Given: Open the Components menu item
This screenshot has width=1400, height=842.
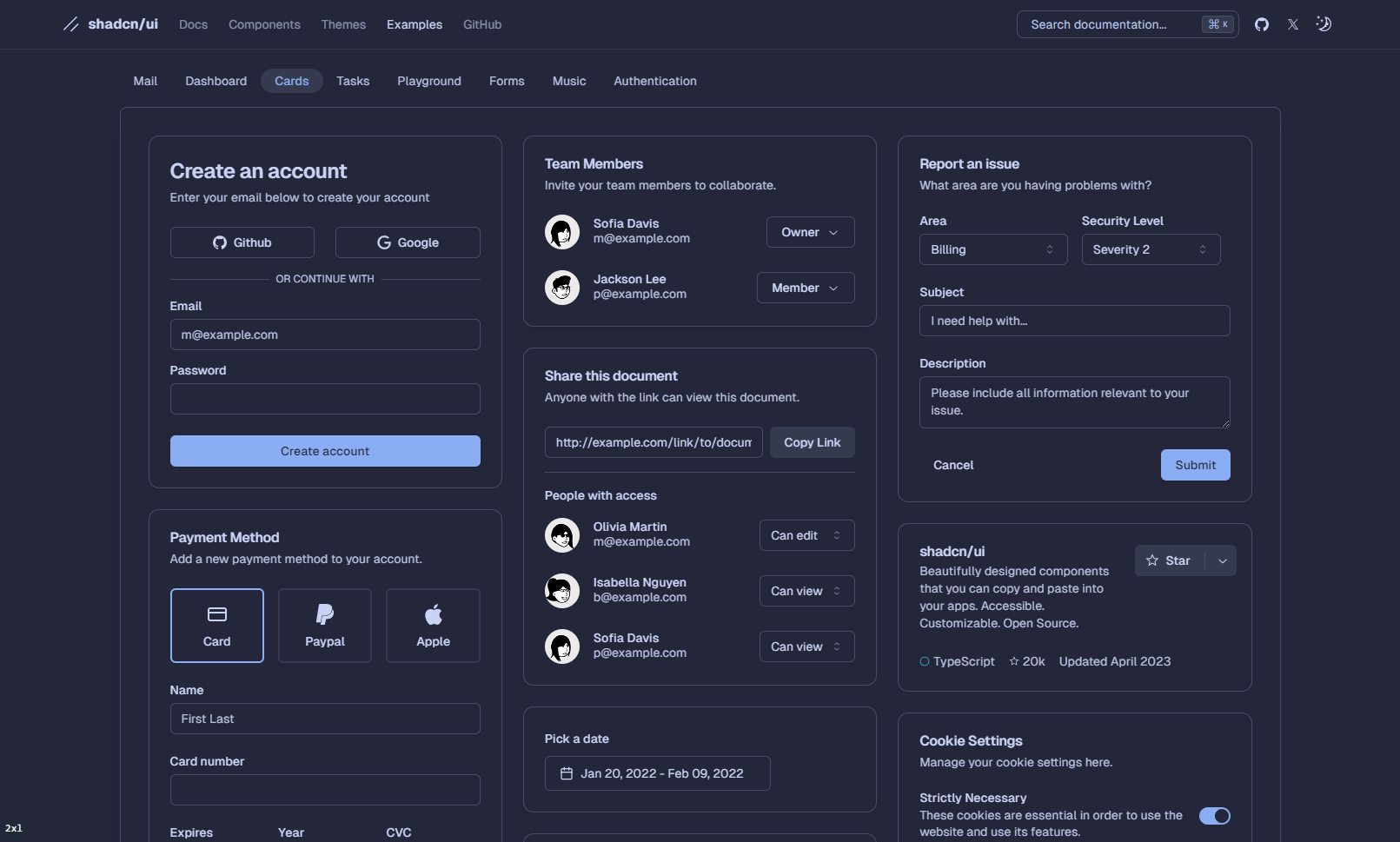Looking at the screenshot, I should (x=264, y=24).
